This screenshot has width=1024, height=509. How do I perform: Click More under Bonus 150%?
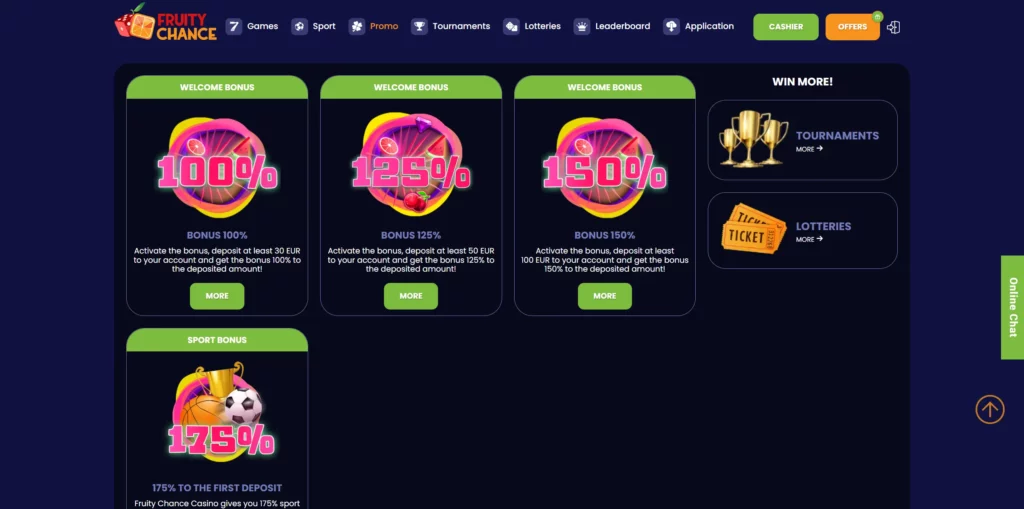coord(605,296)
